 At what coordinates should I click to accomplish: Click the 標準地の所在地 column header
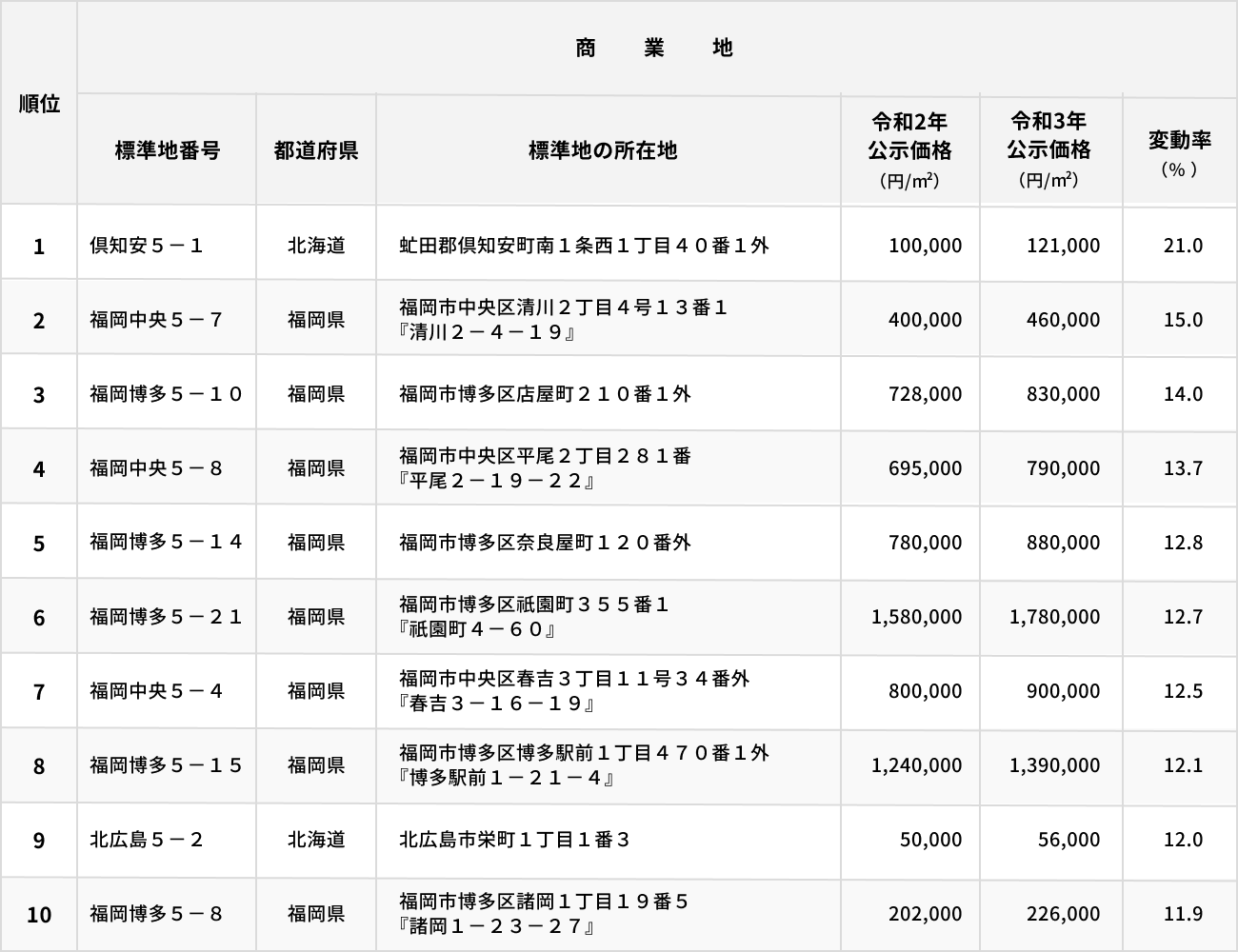[x=603, y=150]
